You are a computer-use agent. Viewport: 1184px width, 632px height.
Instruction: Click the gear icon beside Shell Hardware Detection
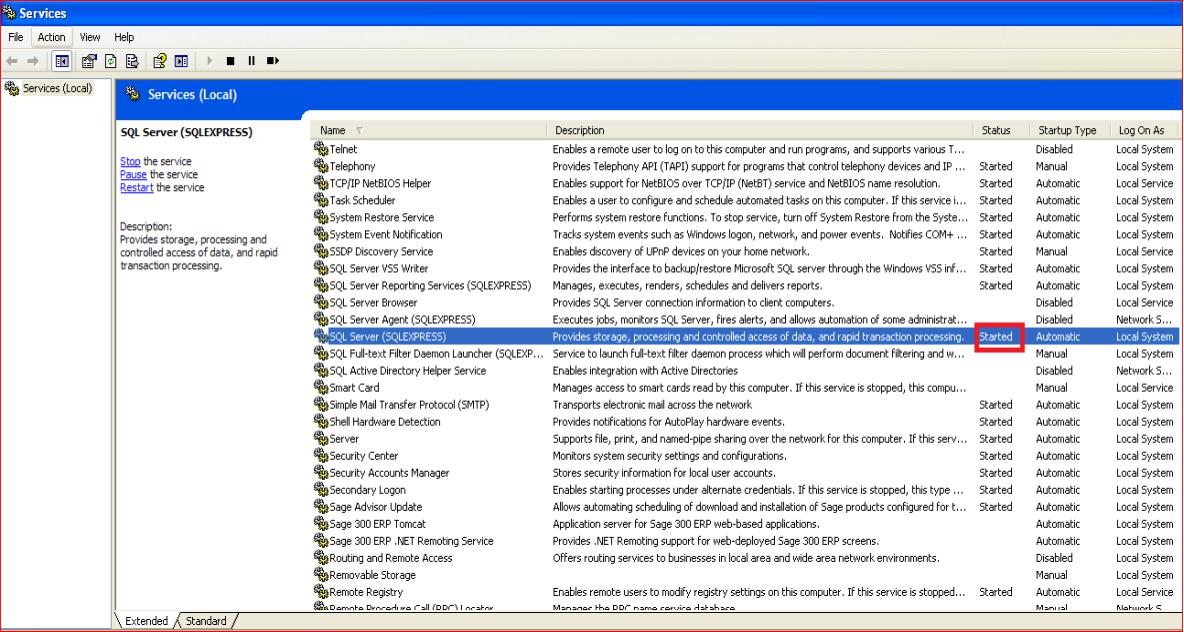coord(321,421)
